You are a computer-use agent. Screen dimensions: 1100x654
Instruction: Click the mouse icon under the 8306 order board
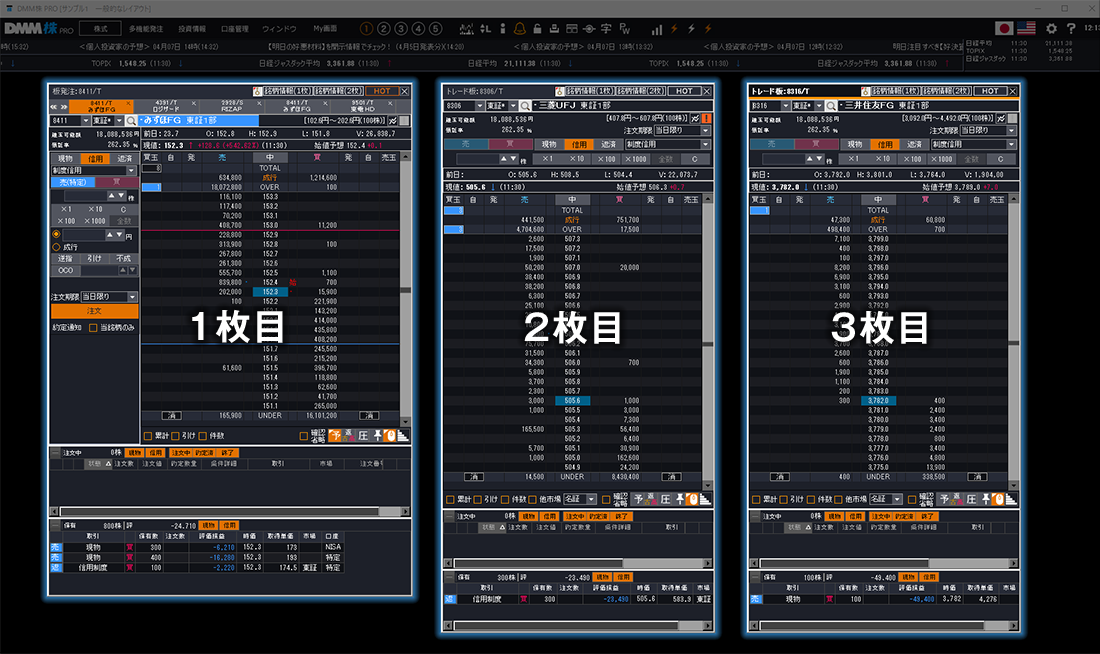(693, 499)
